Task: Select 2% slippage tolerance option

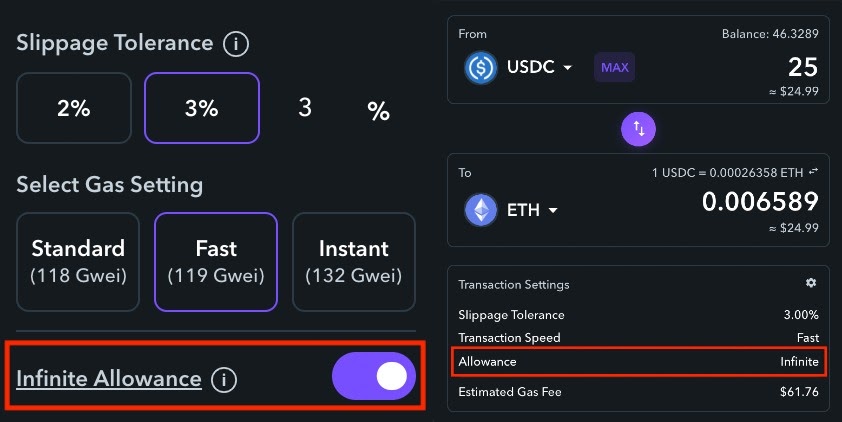Action: [x=74, y=108]
